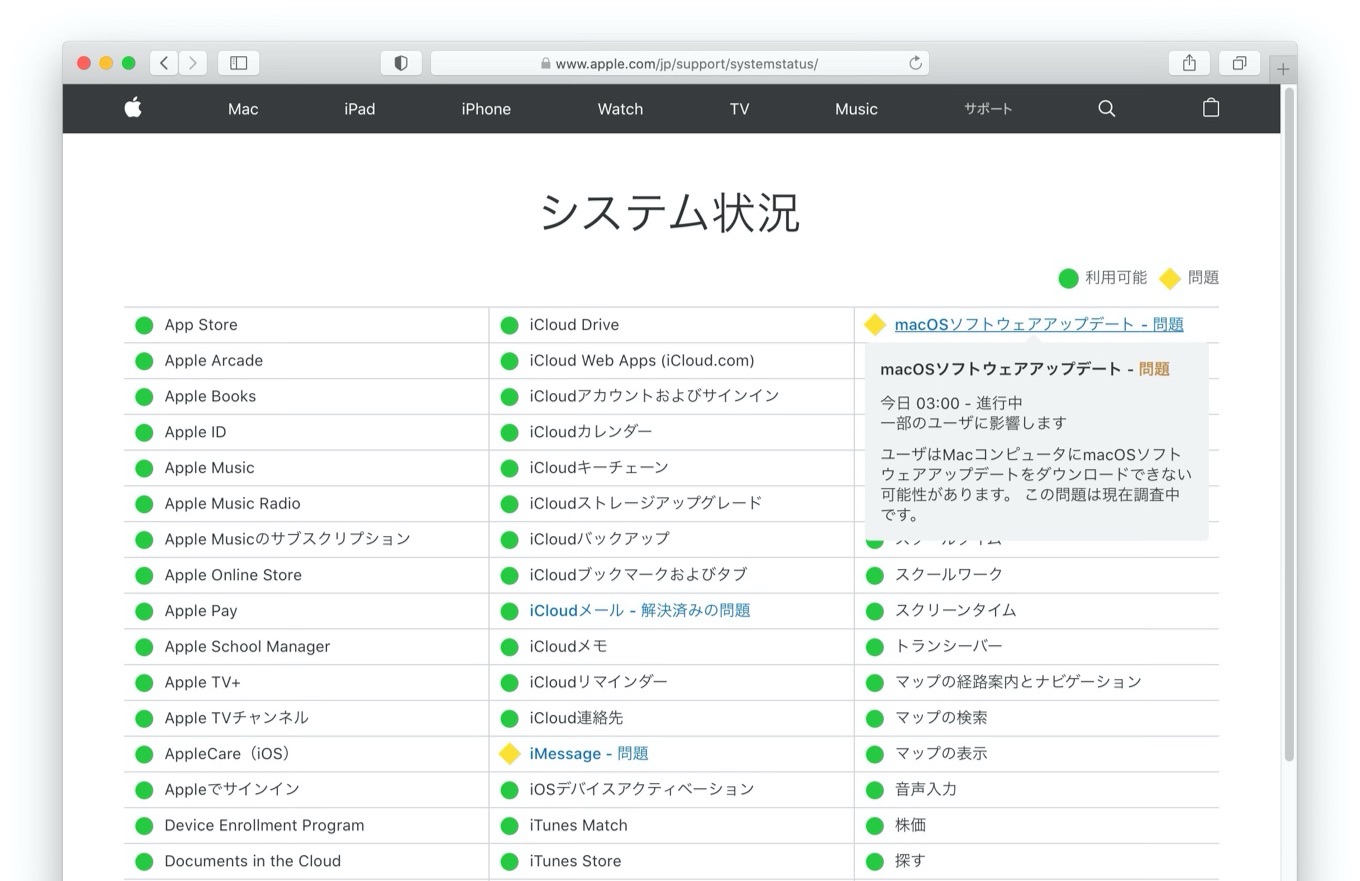Viewport: 1360px width, 881px height.
Task: Select the Apple Online Store text
Action: click(233, 575)
